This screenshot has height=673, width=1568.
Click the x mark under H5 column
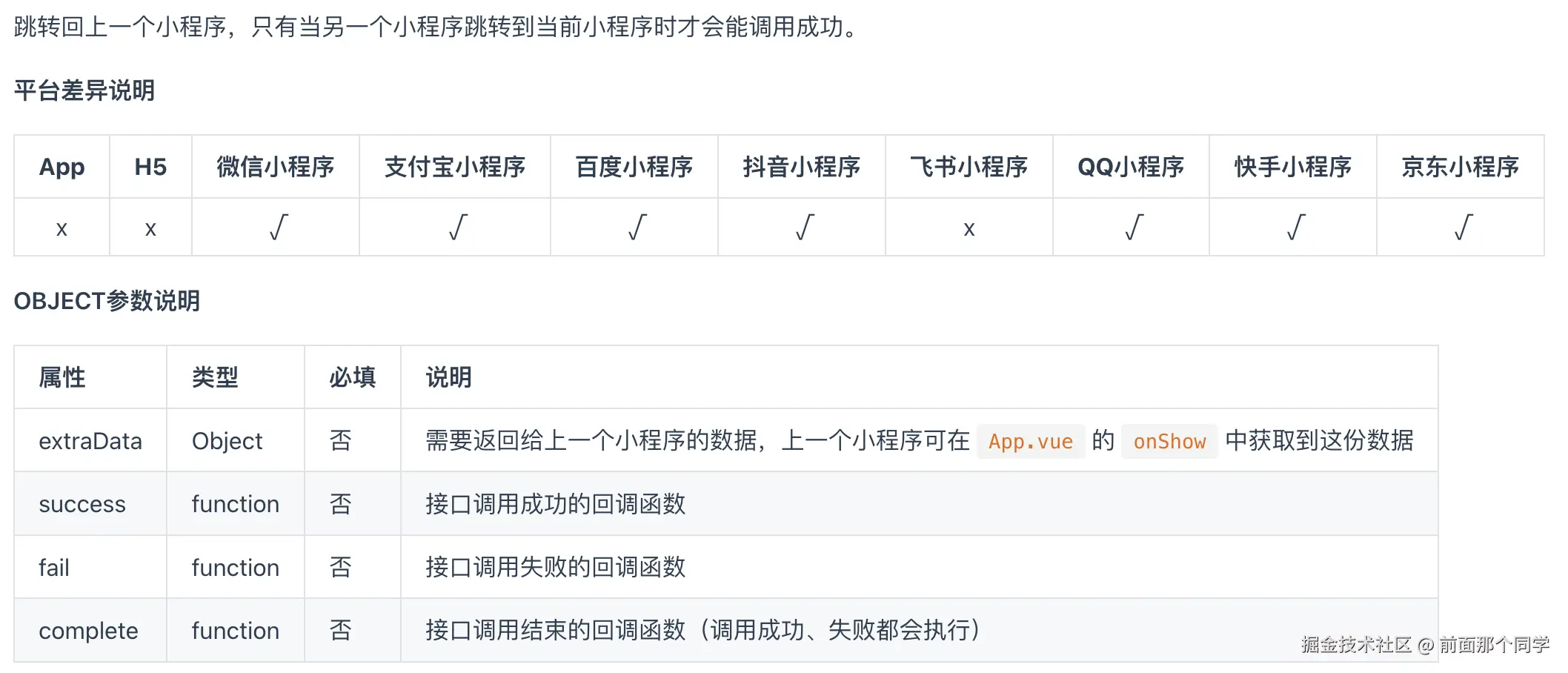(x=150, y=229)
